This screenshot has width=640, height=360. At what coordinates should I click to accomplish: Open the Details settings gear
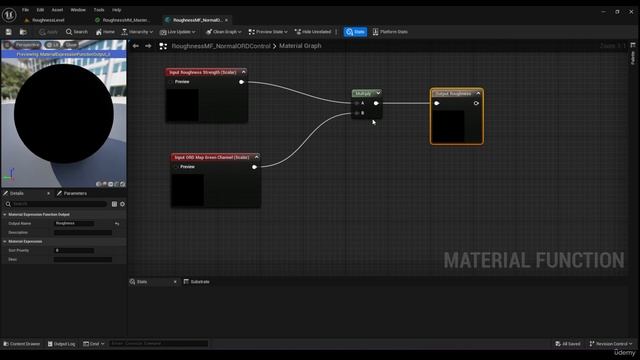(x=122, y=204)
